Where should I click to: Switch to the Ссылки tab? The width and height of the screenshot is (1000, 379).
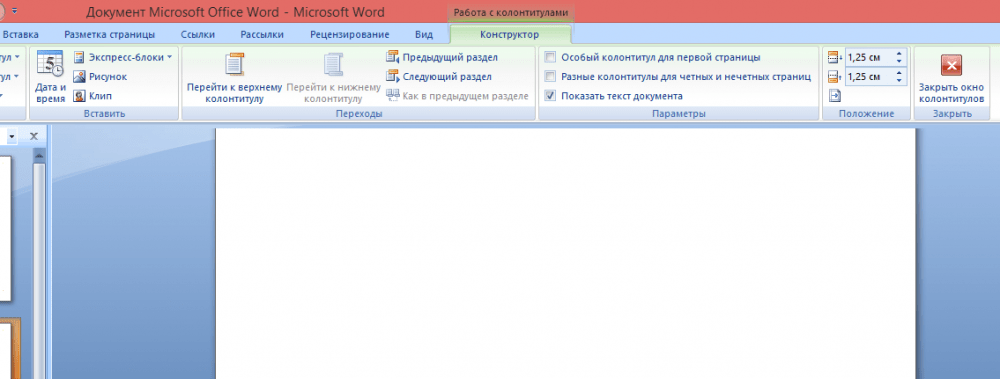[198, 34]
